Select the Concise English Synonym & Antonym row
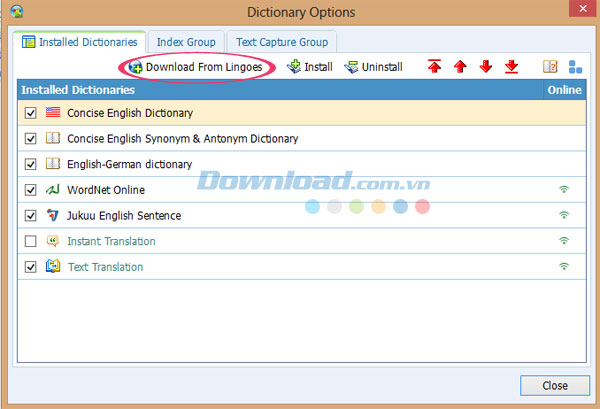The width and height of the screenshot is (600, 409). [x=182, y=139]
